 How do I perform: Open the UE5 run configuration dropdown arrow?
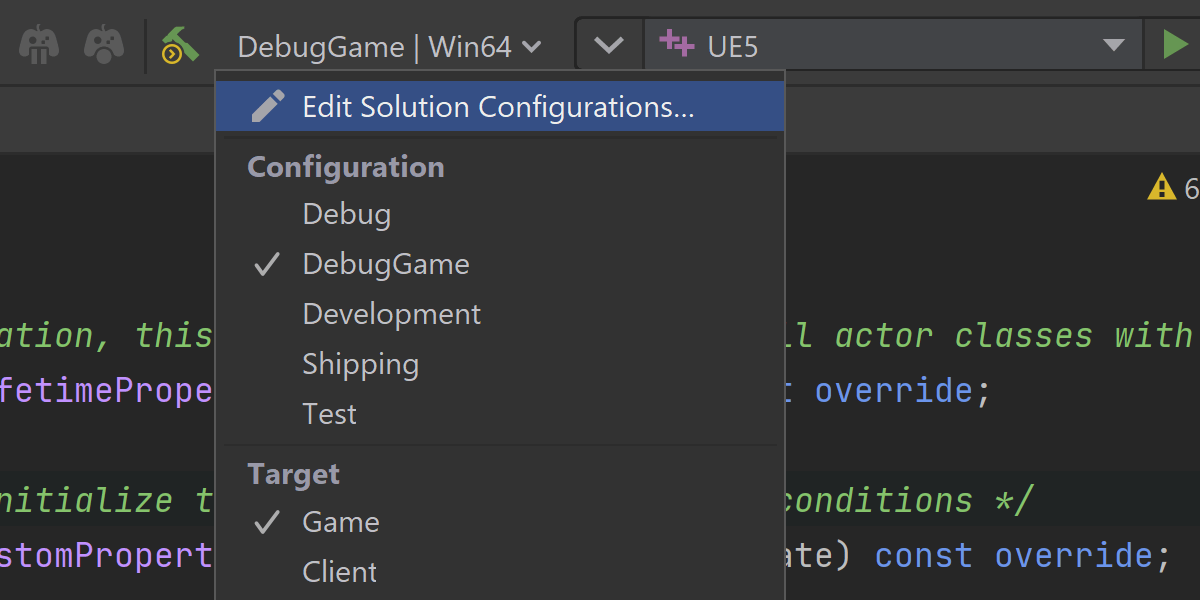pyautogui.click(x=1114, y=45)
